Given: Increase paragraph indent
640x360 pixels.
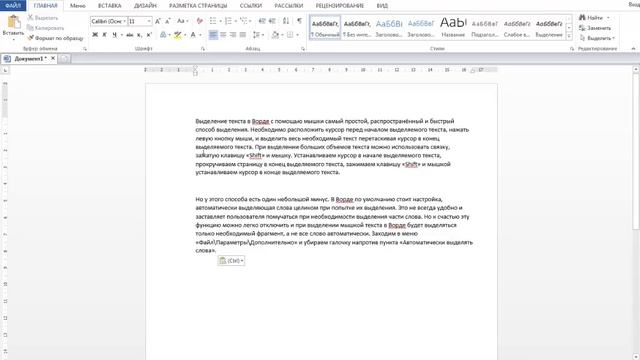Looking at the screenshot, I should [x=272, y=21].
